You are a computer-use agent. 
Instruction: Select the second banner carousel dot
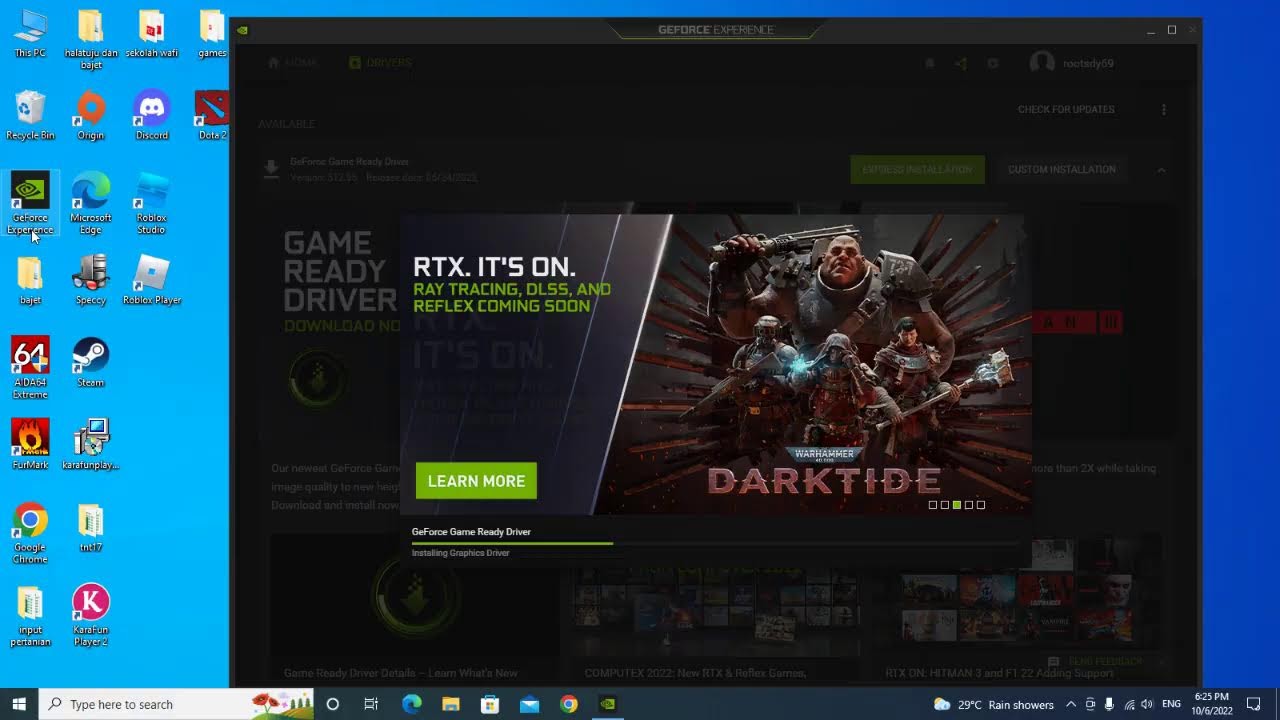pyautogui.click(x=945, y=505)
